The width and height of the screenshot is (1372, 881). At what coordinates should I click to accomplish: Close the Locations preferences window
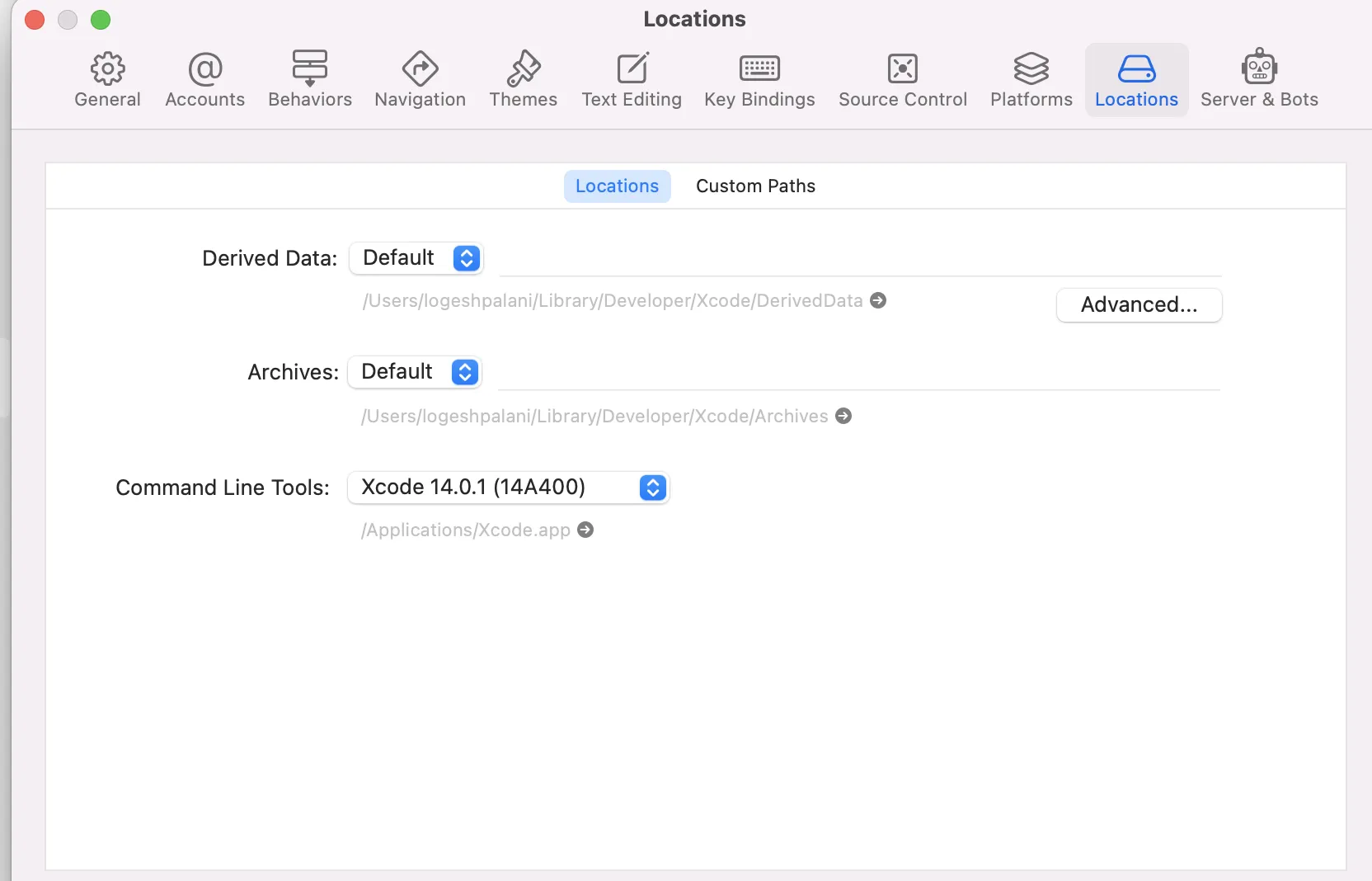coord(35,20)
